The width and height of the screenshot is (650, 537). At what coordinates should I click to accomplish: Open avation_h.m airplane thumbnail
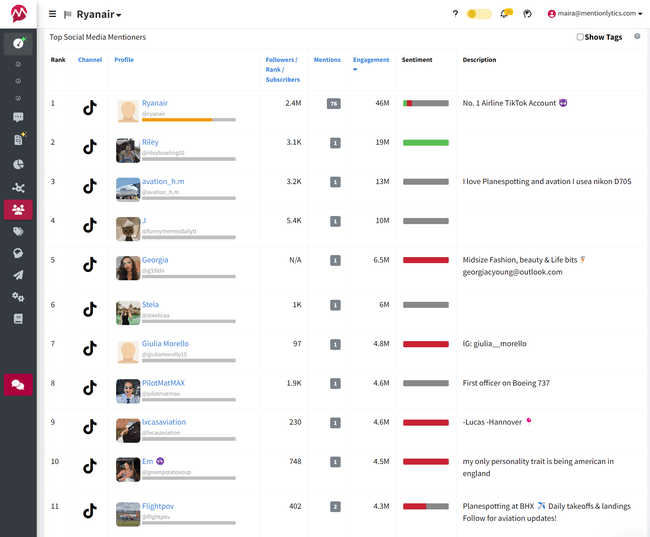pos(128,190)
